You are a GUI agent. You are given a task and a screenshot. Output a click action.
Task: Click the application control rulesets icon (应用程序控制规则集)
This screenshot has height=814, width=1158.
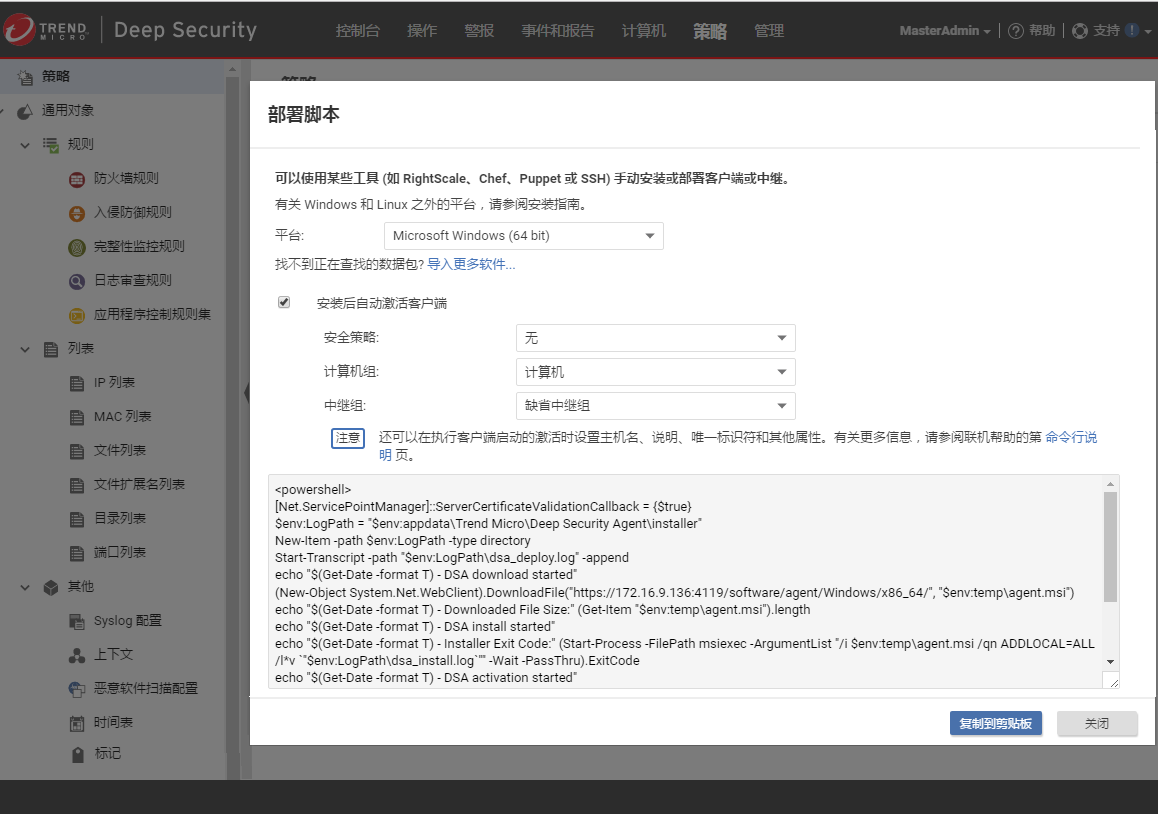coord(77,315)
